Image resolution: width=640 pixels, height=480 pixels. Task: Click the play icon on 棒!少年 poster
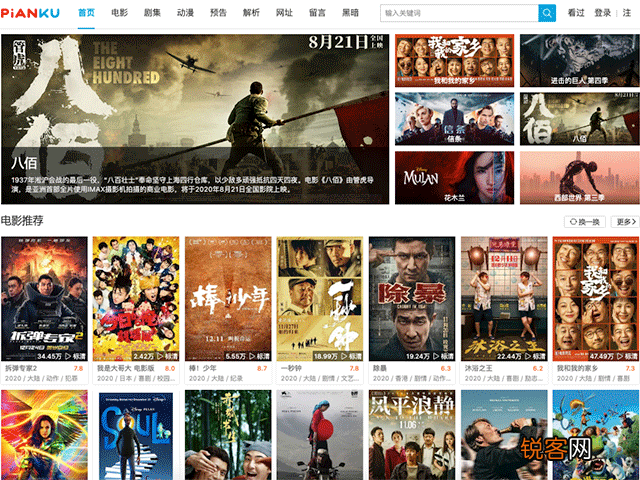pyautogui.click(x=252, y=356)
